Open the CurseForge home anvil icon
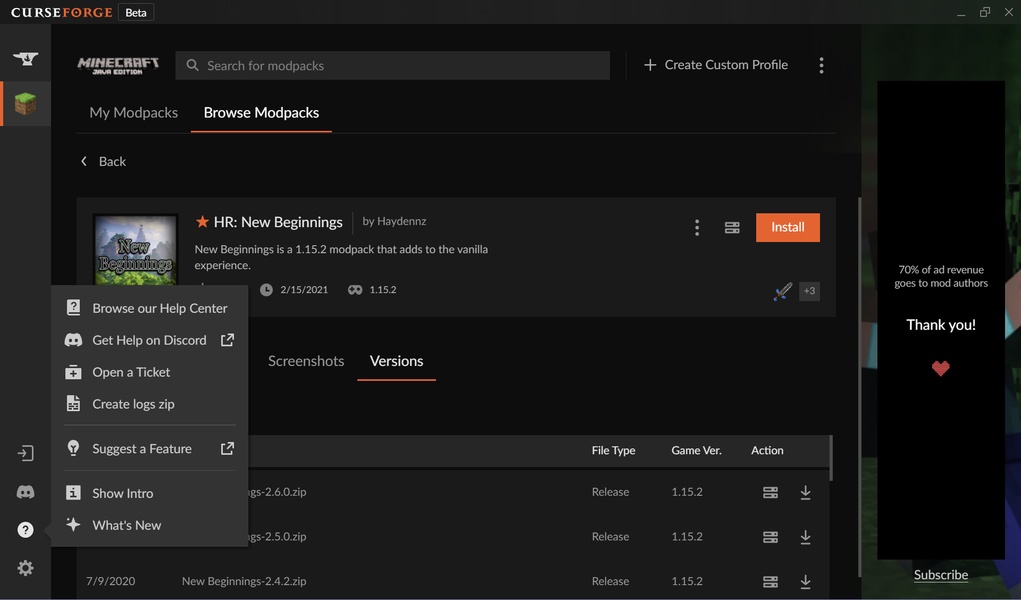This screenshot has width=1021, height=600. click(25, 59)
